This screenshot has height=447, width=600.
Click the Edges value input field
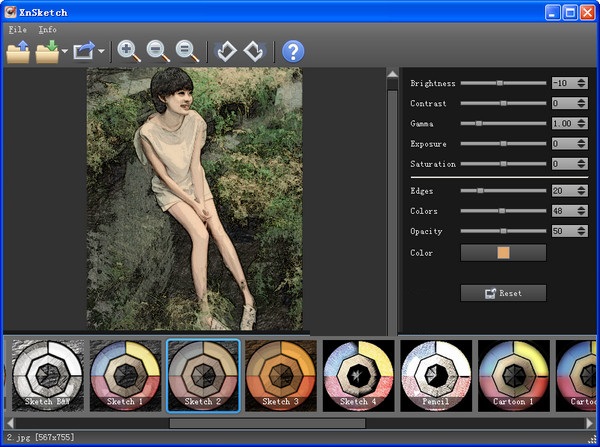coord(563,190)
